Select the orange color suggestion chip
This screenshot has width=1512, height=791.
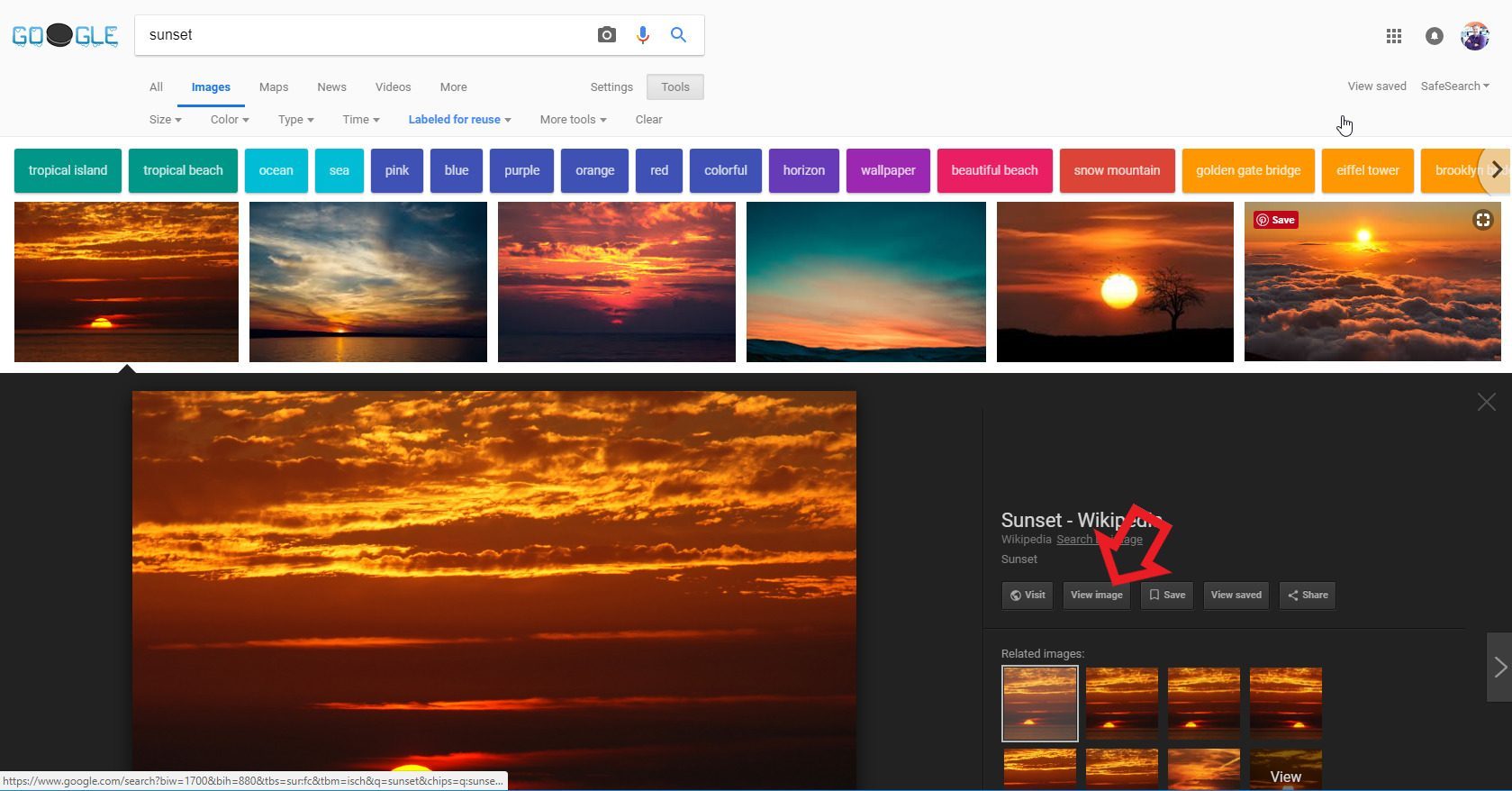(594, 170)
